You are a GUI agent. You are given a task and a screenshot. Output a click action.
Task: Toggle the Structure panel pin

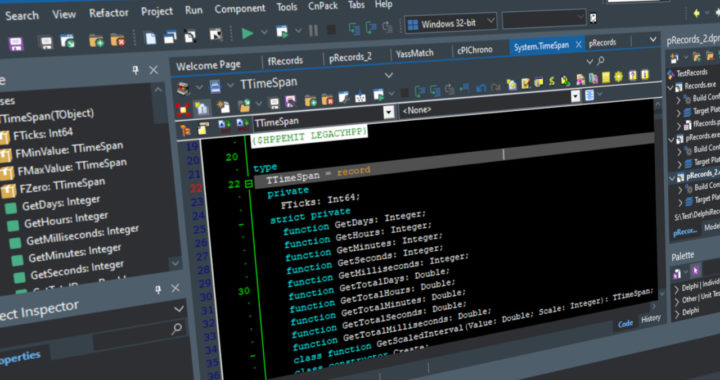coord(135,70)
